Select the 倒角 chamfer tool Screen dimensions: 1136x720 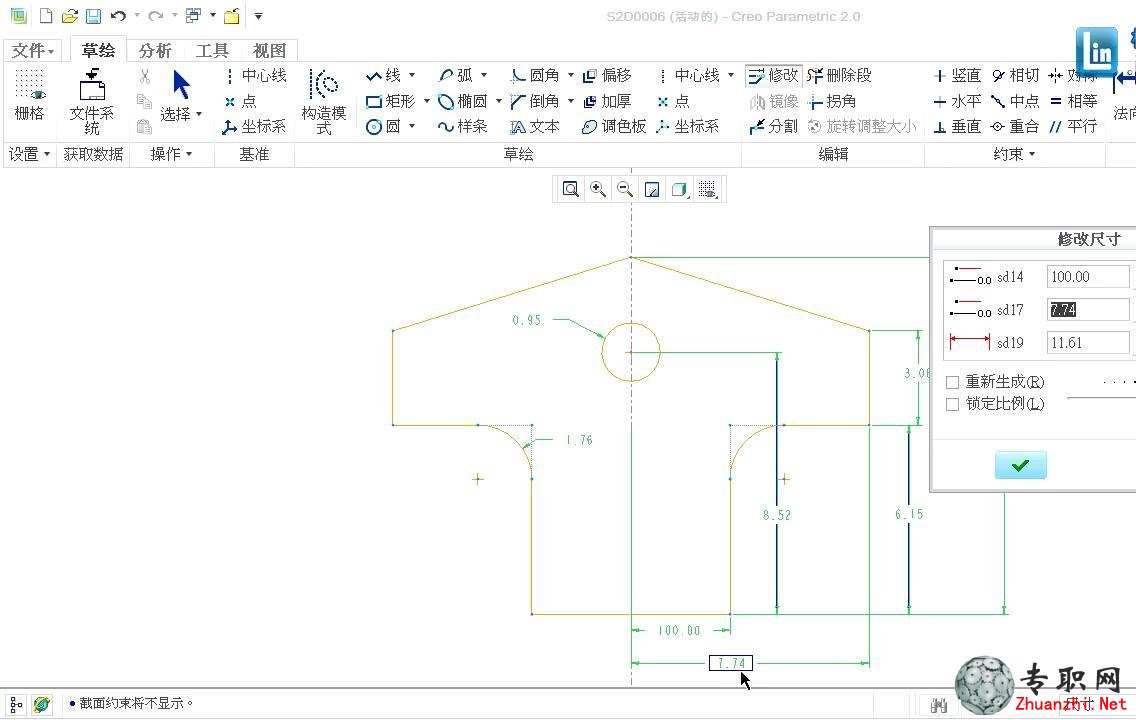(535, 101)
